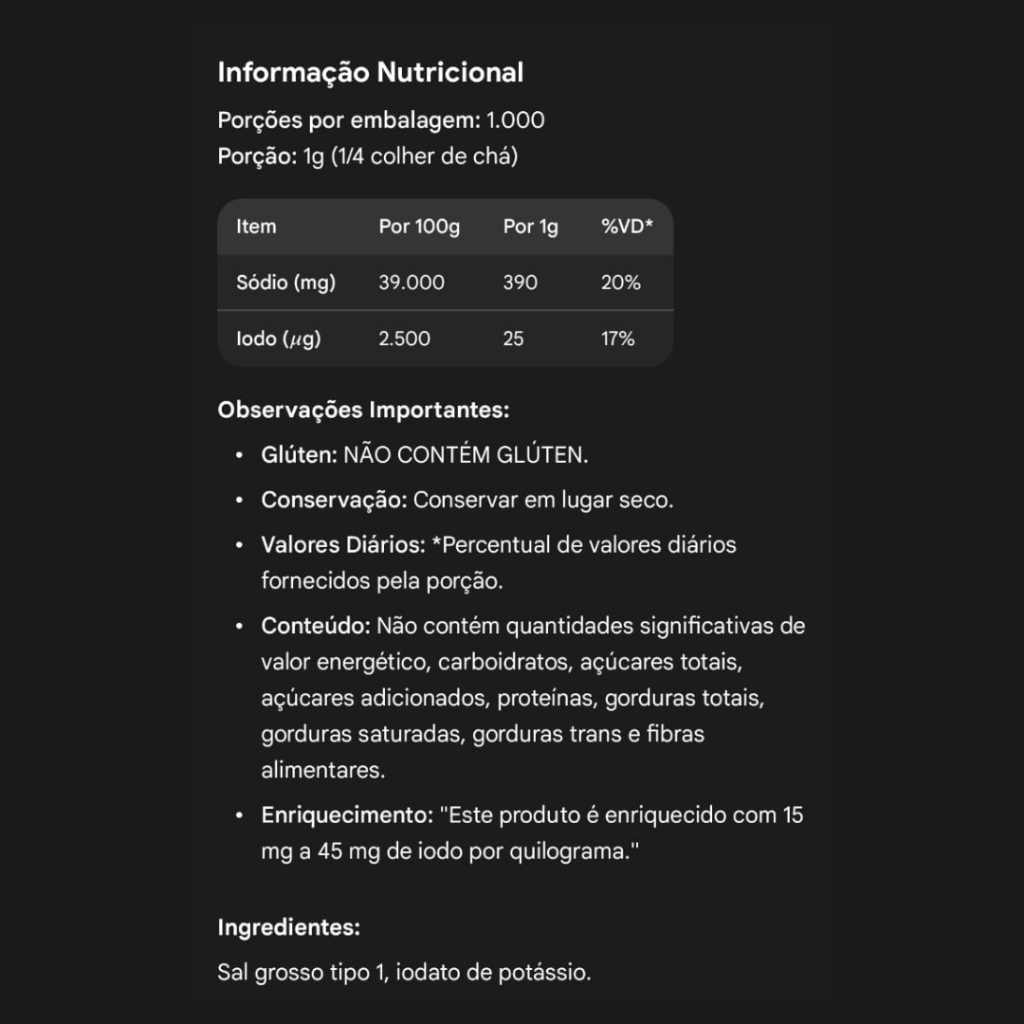Select the 390 sodium per-gram cell
Image resolution: width=1024 pixels, height=1024 pixels.
[x=520, y=283]
